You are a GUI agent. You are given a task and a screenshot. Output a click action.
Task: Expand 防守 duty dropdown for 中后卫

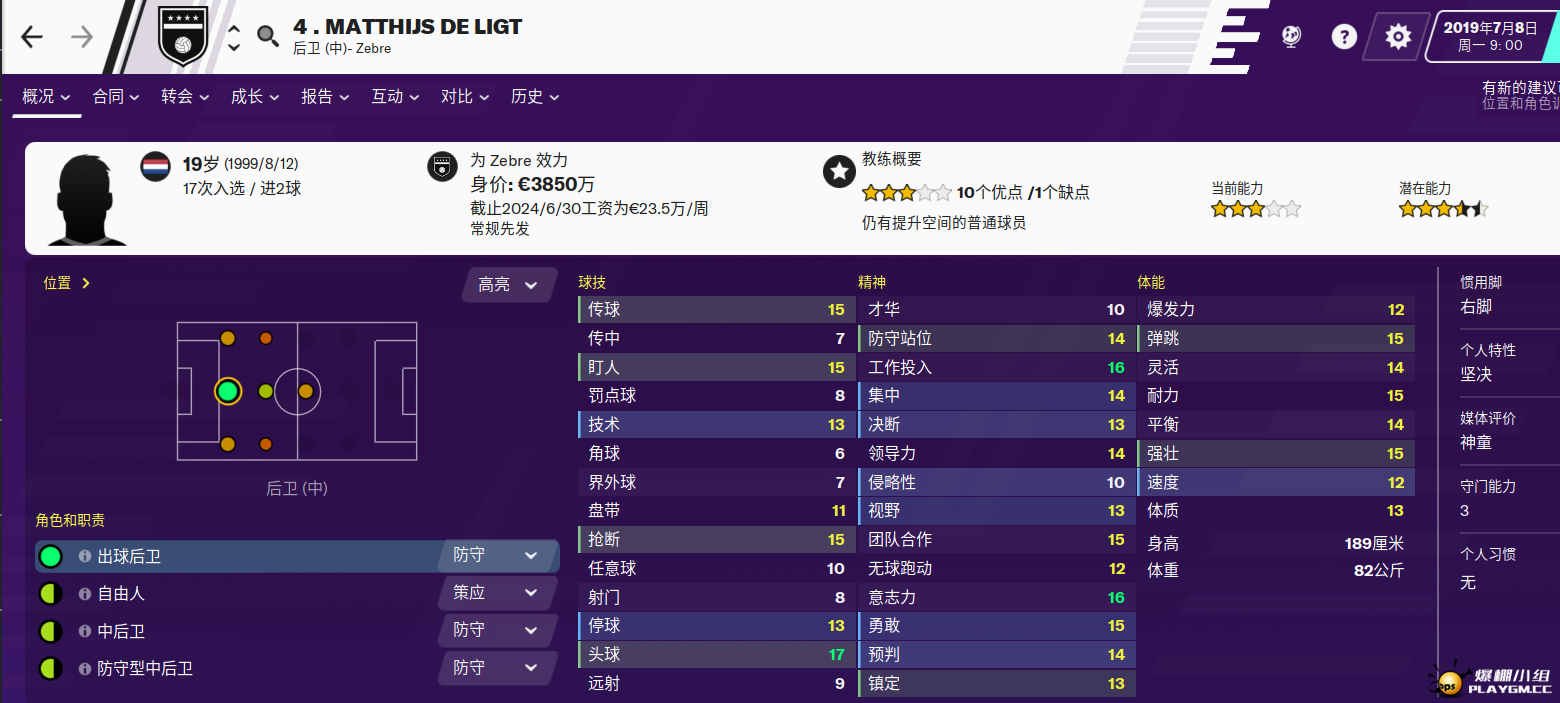coord(496,630)
